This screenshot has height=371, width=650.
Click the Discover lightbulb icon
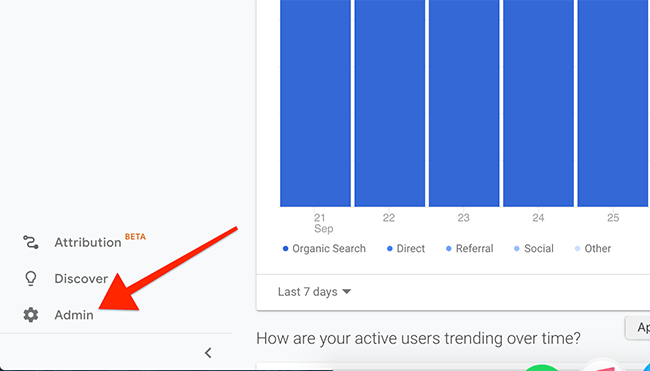point(31,279)
